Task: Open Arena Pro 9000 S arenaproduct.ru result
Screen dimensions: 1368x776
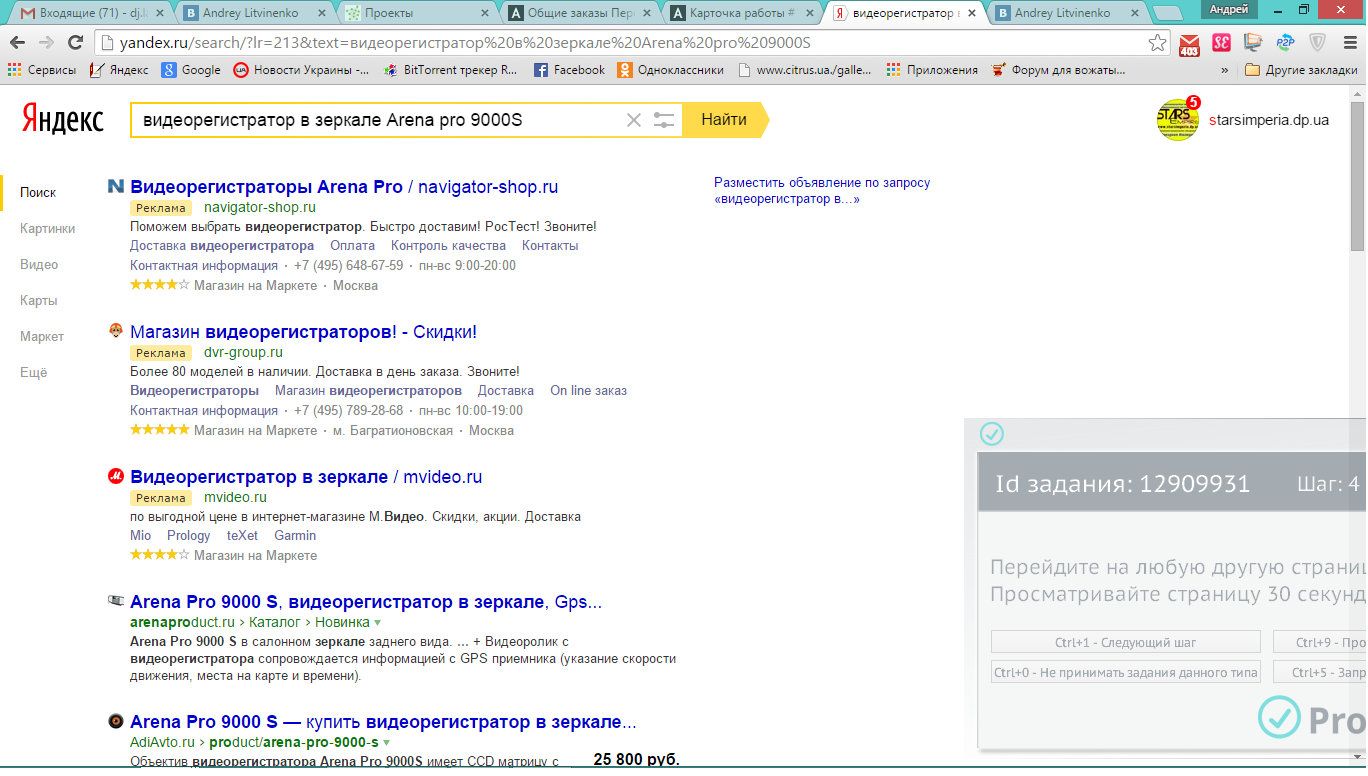Action: pos(366,602)
